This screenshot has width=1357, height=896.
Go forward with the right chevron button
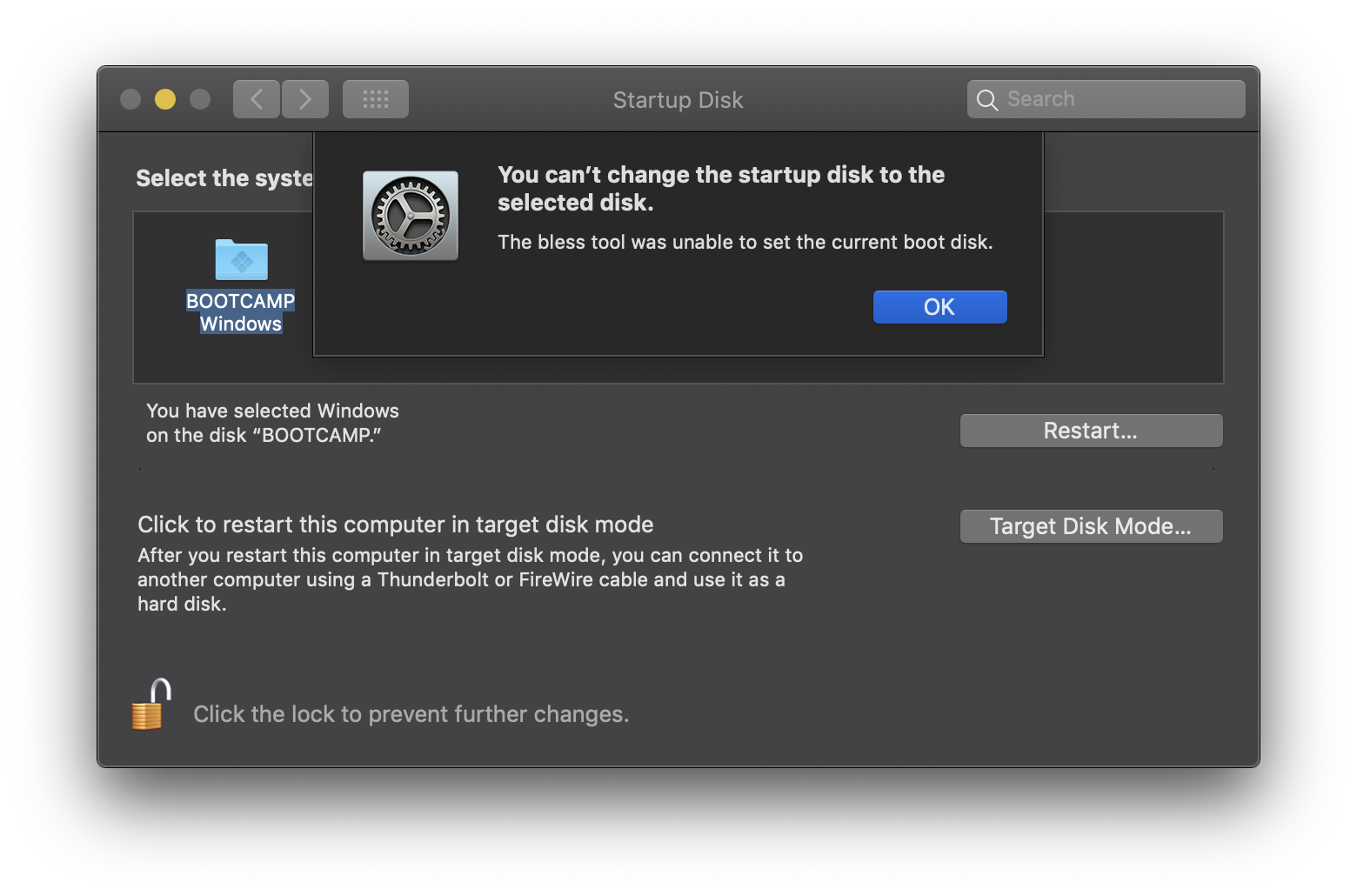[x=305, y=99]
